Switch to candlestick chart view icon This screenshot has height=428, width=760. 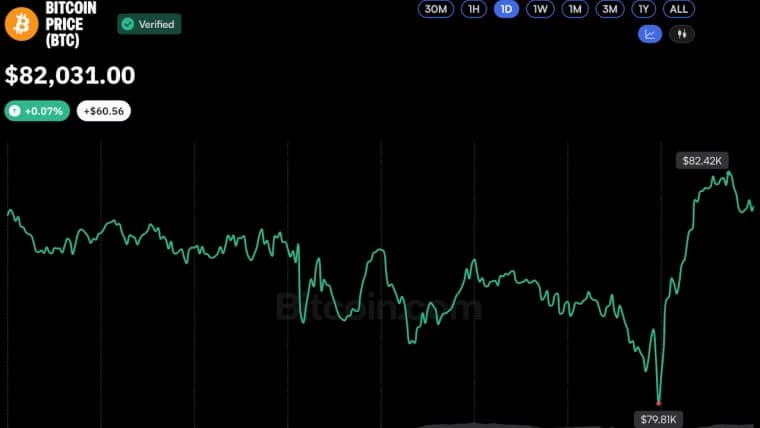[682, 34]
